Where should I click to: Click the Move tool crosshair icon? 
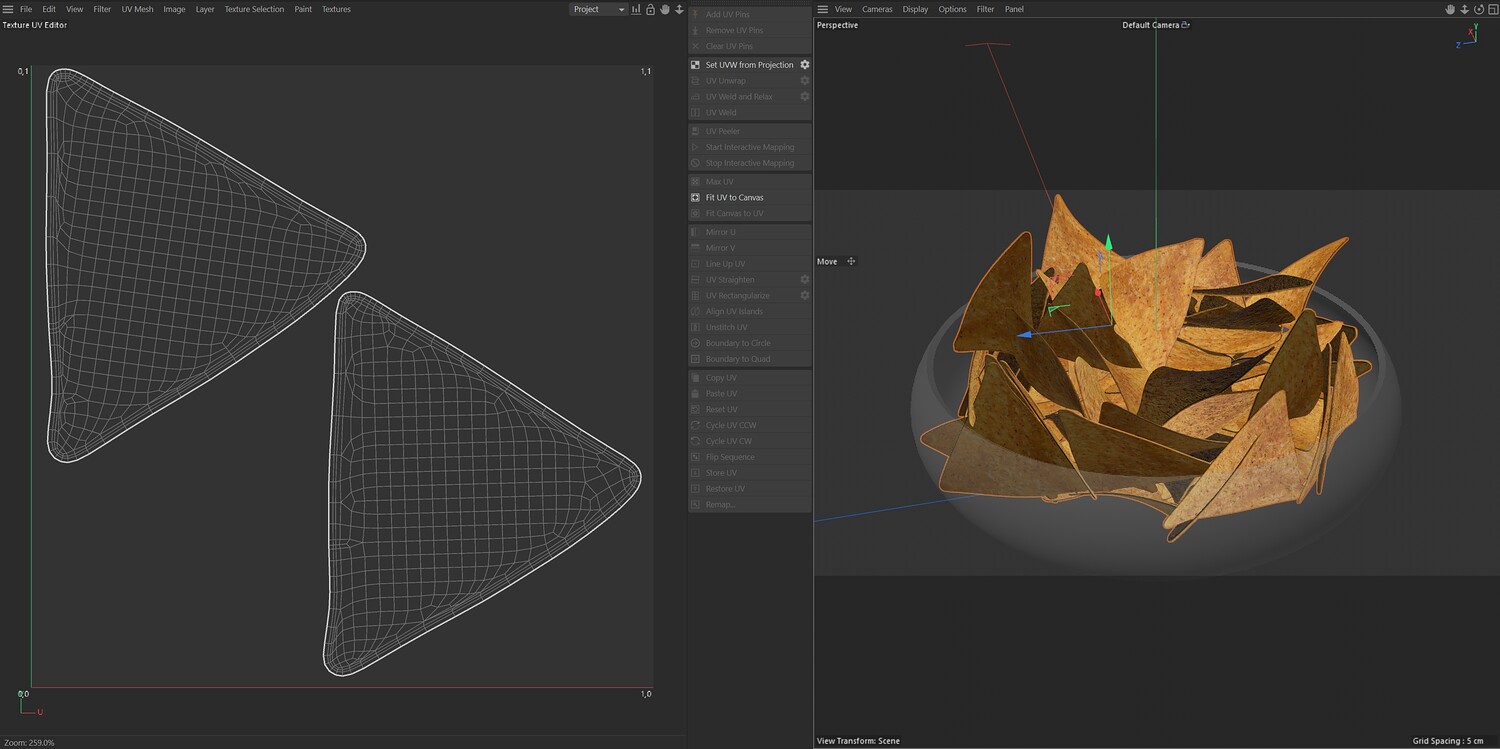point(851,262)
